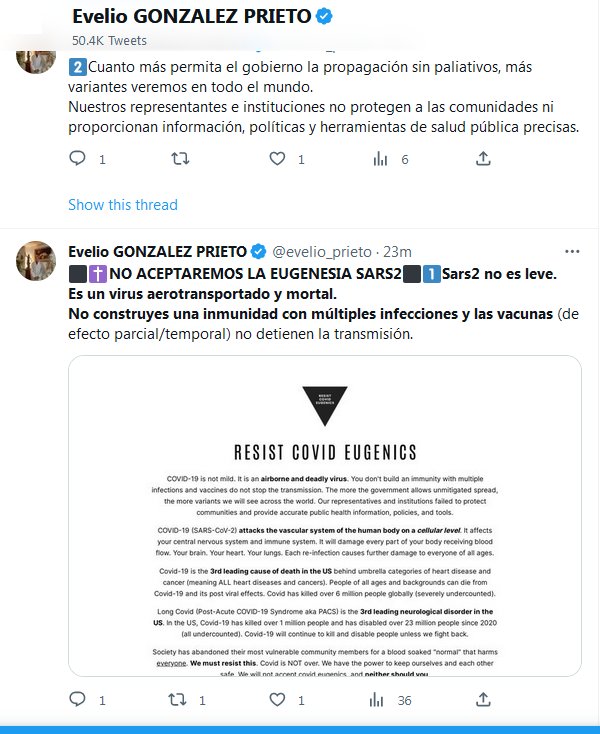Image resolution: width=600 pixels, height=734 pixels.
Task: Like the first tweet with heart icon
Action: [277, 159]
